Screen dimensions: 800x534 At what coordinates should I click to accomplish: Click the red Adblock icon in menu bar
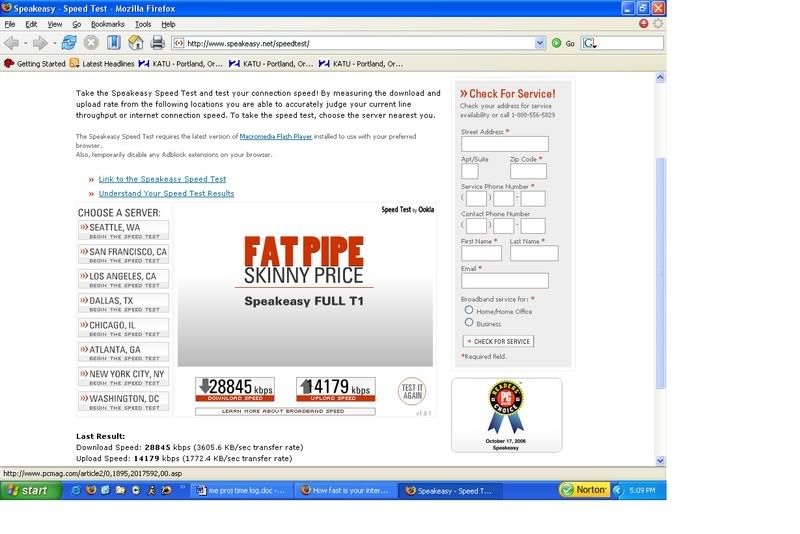pos(644,23)
